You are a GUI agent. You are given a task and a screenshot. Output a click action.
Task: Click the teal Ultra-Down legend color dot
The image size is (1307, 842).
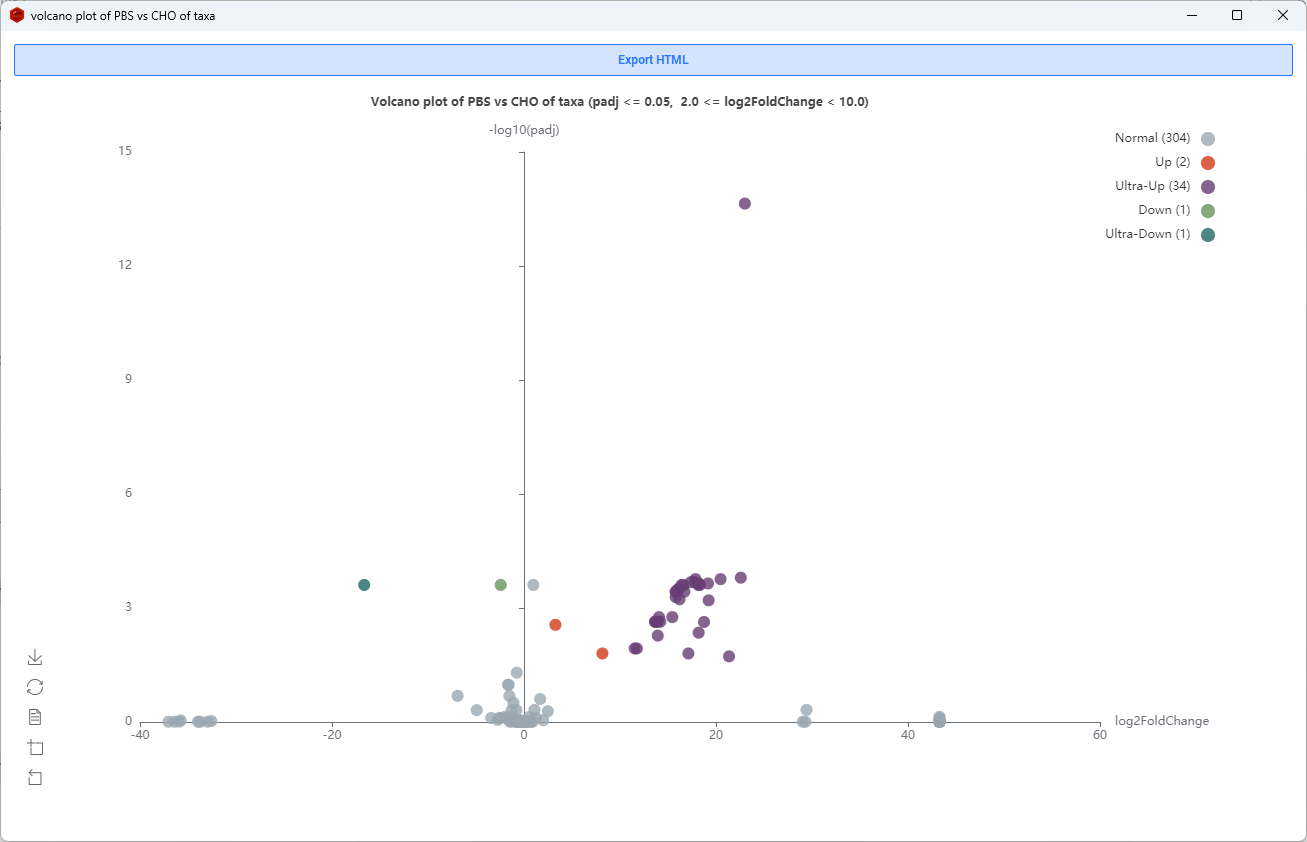[1208, 235]
